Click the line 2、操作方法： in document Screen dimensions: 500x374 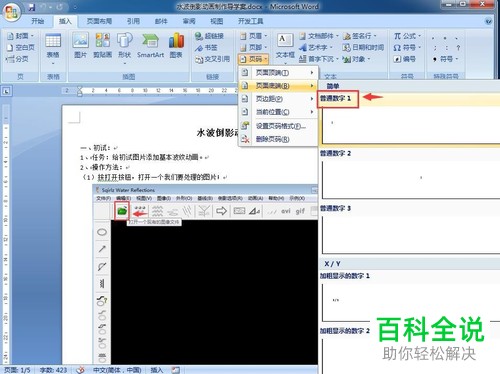(104, 167)
